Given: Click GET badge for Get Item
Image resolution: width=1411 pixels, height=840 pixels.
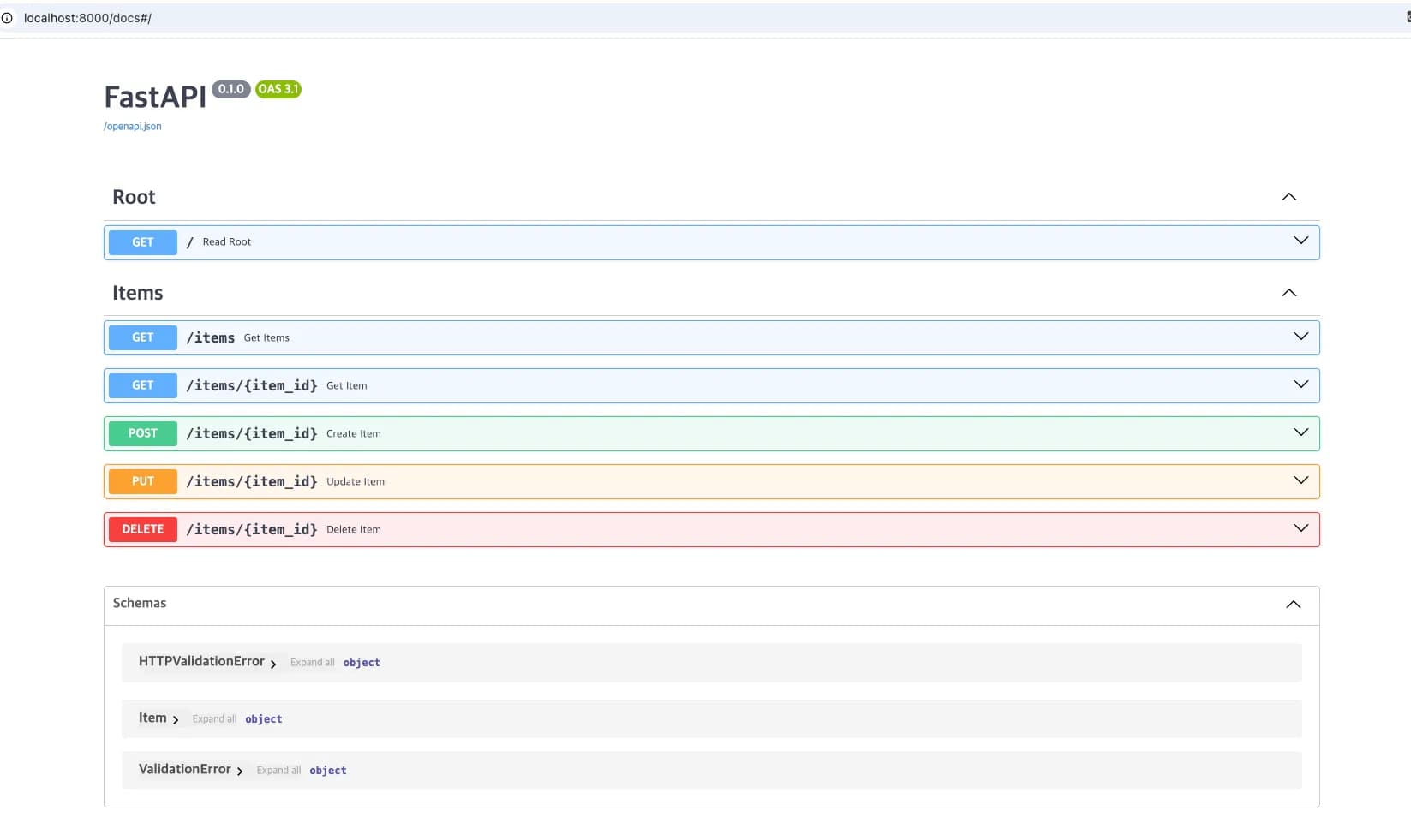Looking at the screenshot, I should [x=143, y=386].
